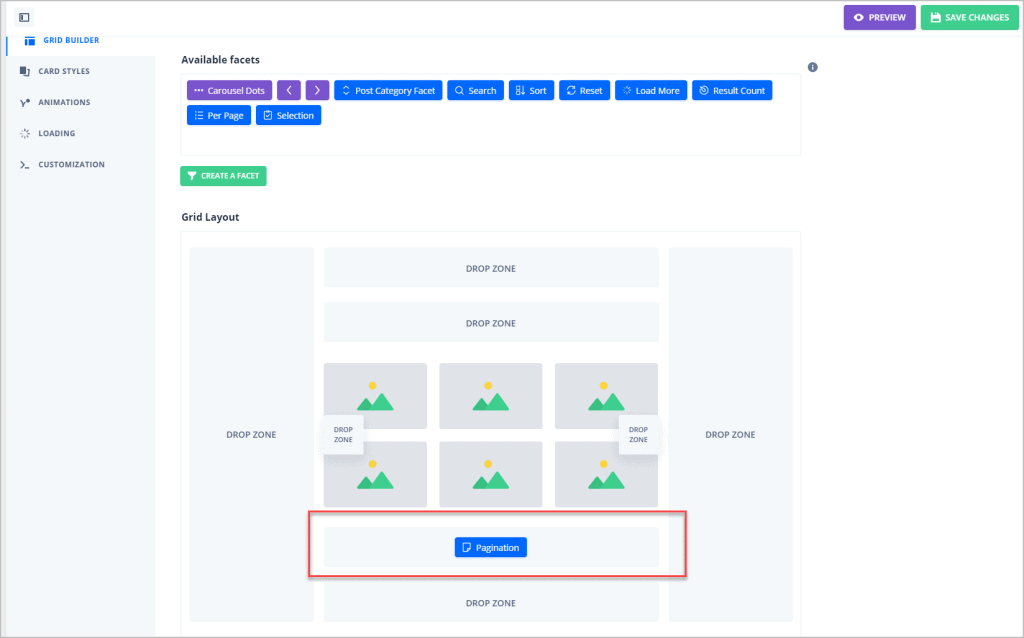Viewport: 1024px width, 638px height.
Task: Select the Pagination element in the highlighted row
Action: [x=490, y=547]
